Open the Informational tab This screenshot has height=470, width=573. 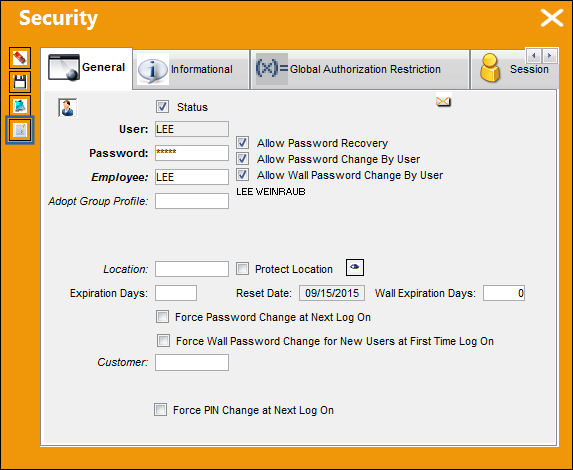coord(191,69)
